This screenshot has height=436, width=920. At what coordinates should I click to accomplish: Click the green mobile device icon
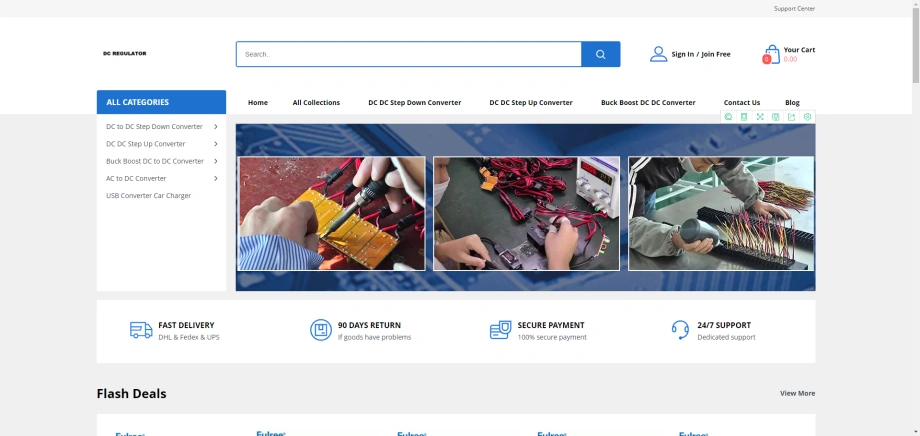744,117
